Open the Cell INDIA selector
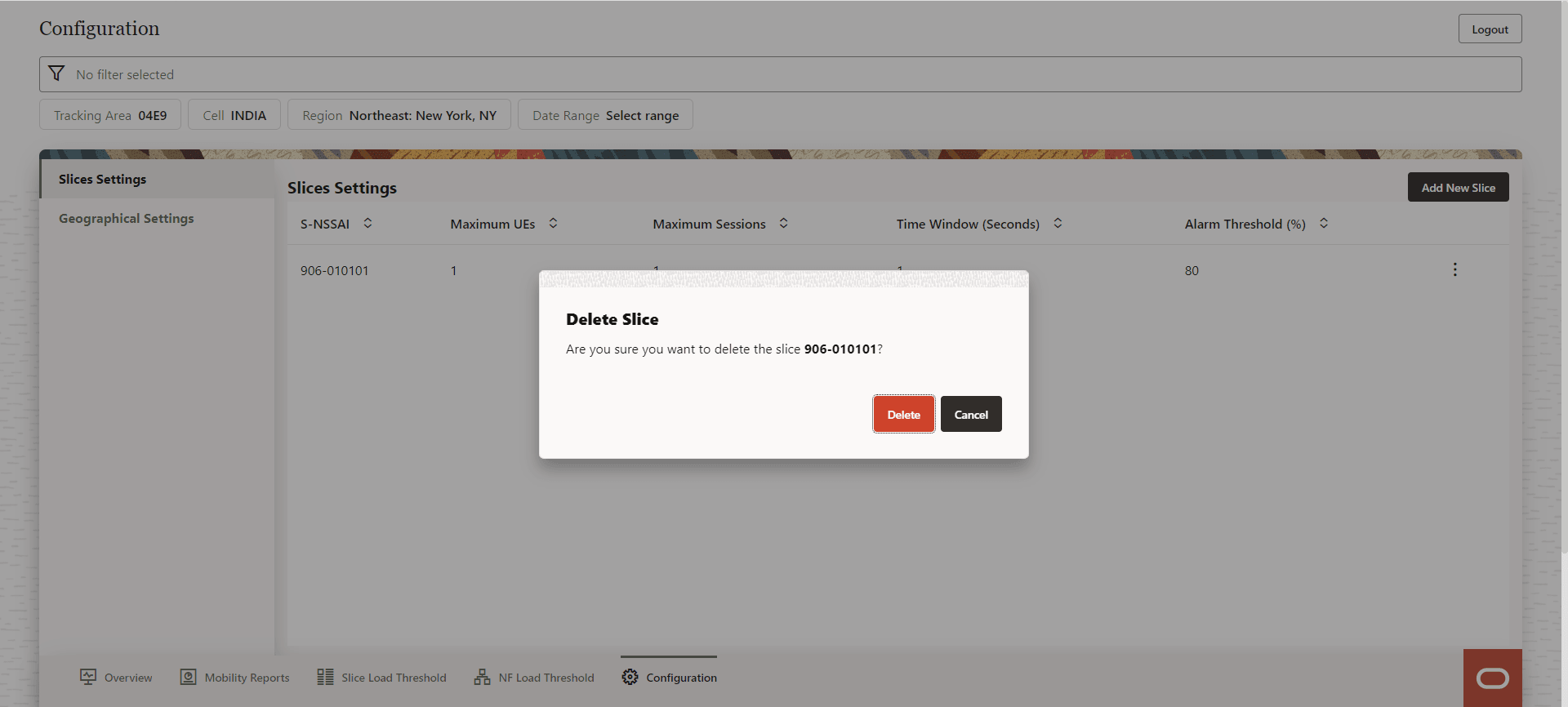This screenshot has height=707, width=1568. [x=234, y=115]
